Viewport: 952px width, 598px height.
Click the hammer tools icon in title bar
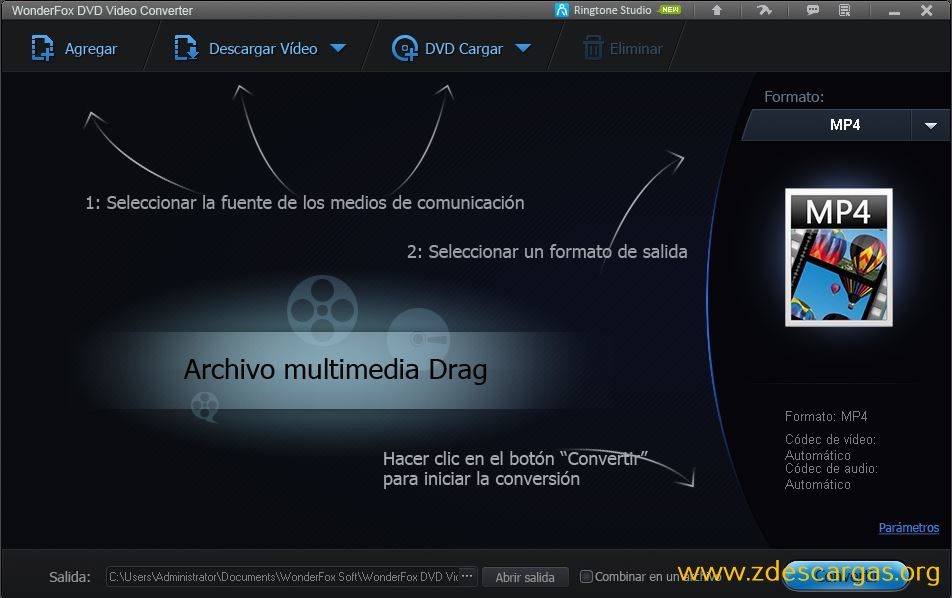764,10
